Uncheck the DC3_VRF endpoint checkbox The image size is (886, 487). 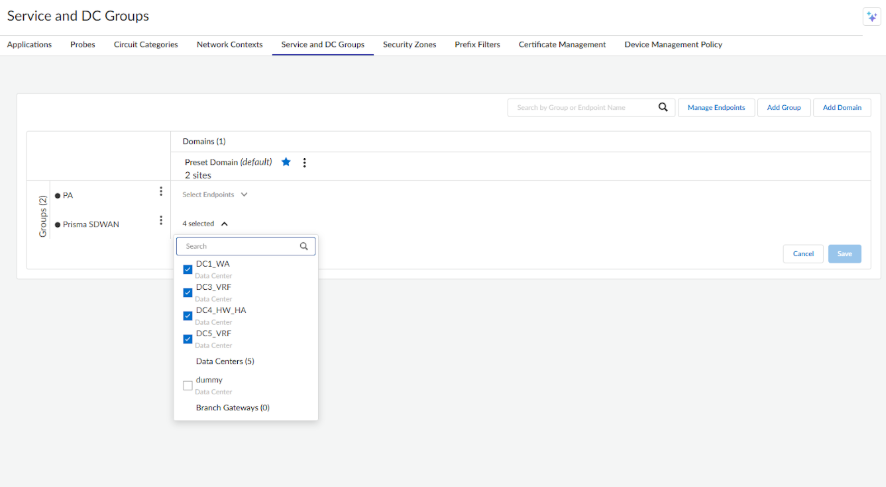point(188,292)
